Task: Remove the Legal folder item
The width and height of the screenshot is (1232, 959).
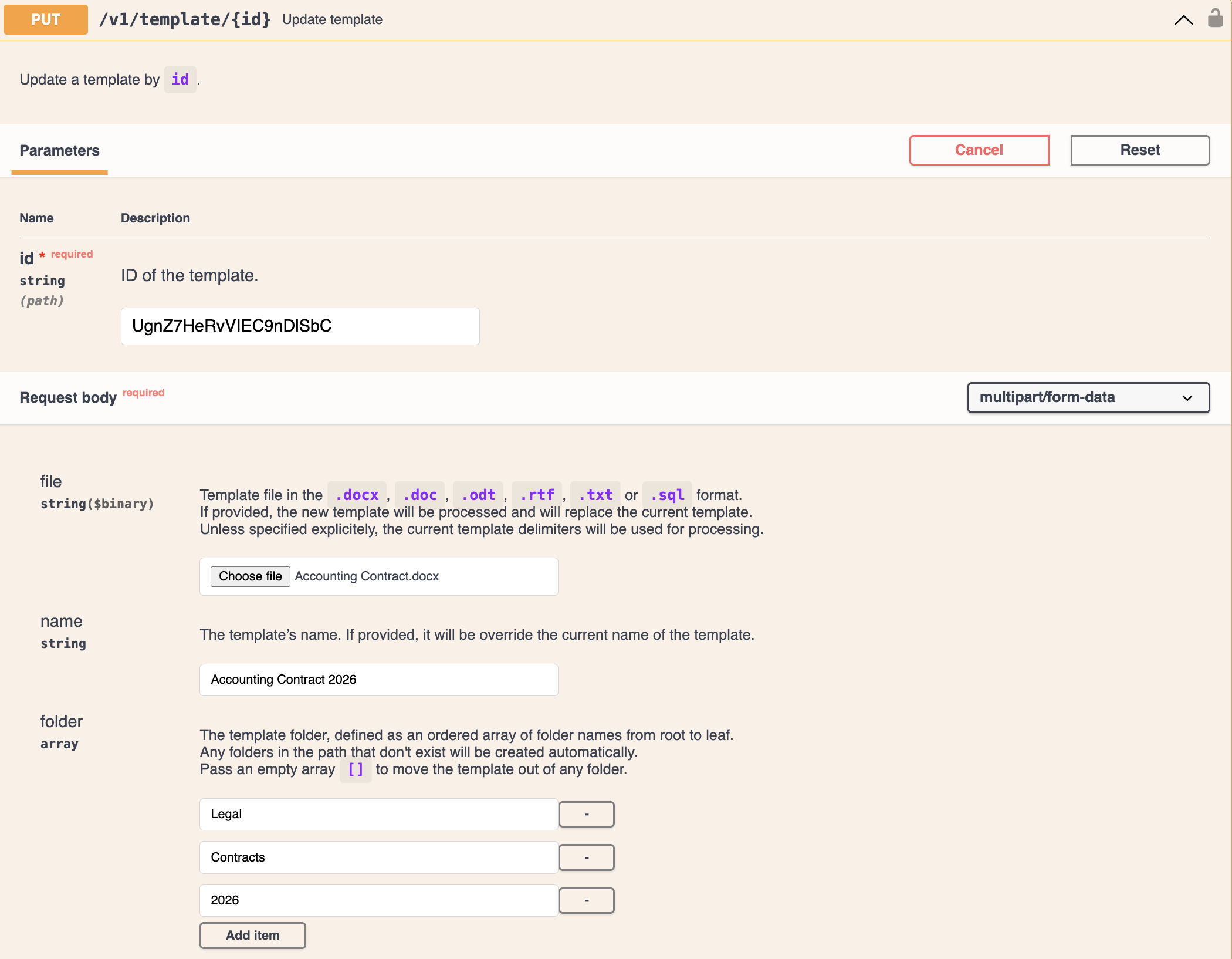Action: pyautogui.click(x=586, y=815)
